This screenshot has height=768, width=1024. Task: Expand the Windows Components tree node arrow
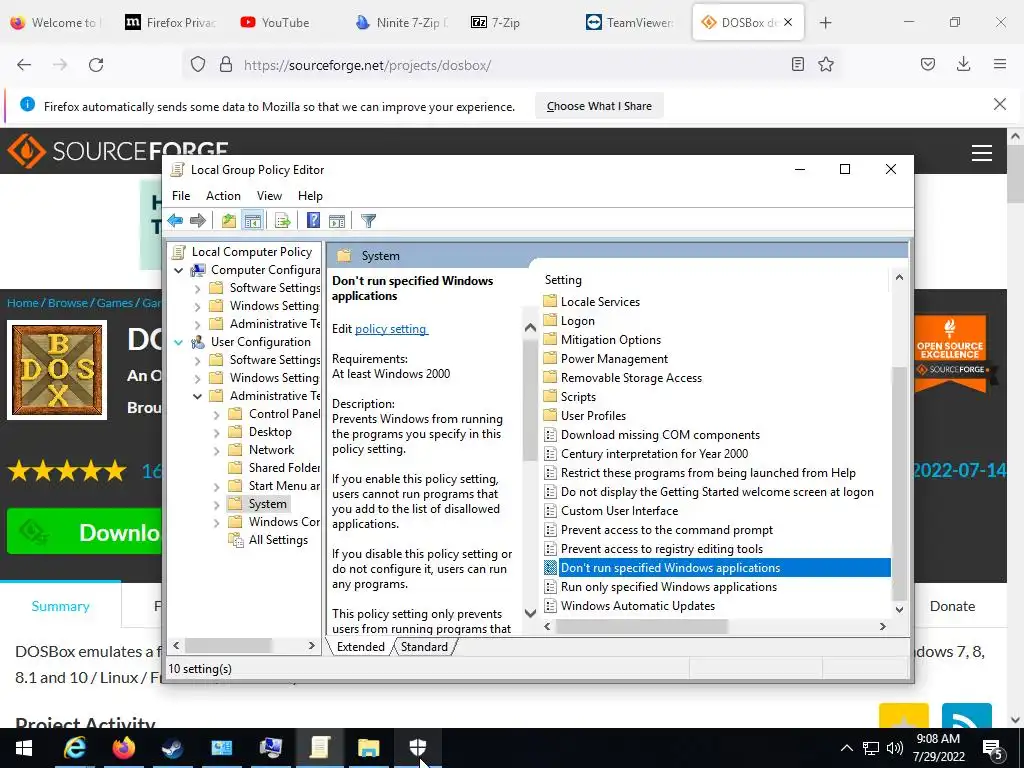click(x=216, y=522)
